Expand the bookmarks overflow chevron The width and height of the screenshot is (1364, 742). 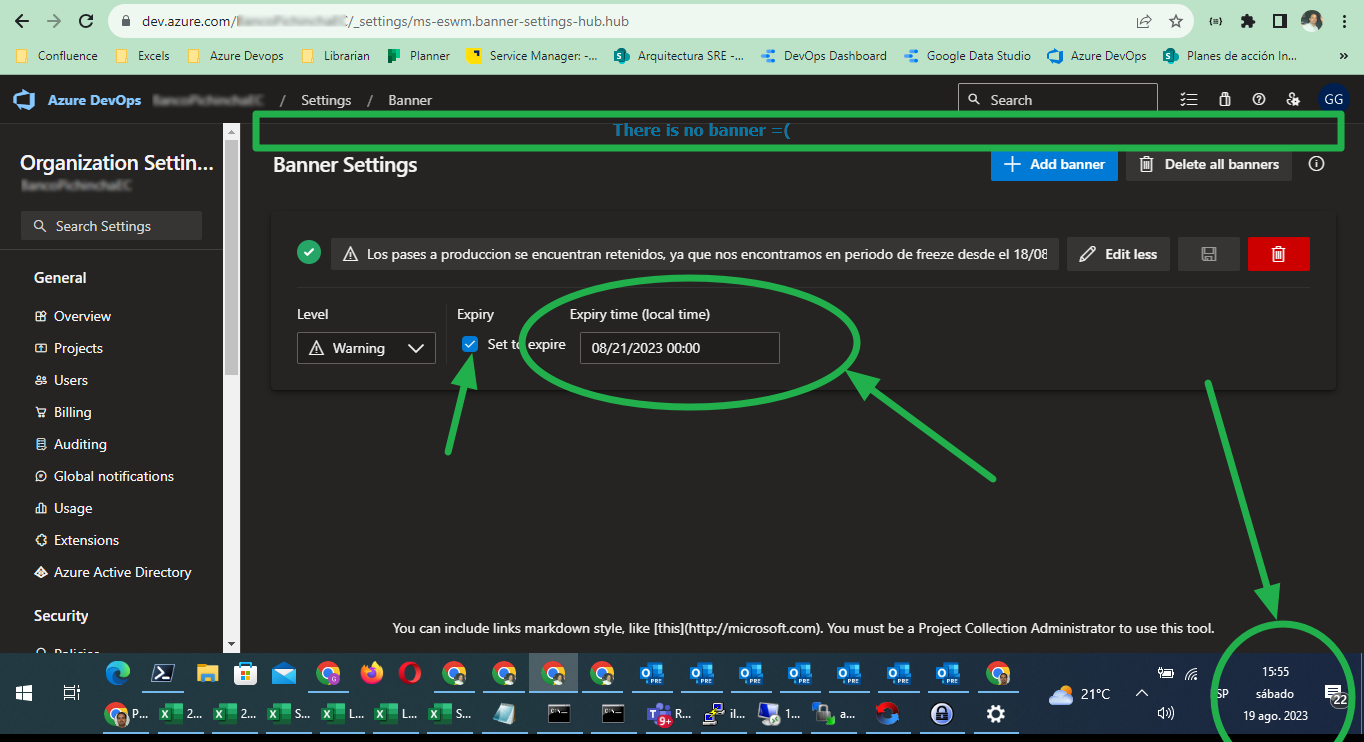point(1343,56)
